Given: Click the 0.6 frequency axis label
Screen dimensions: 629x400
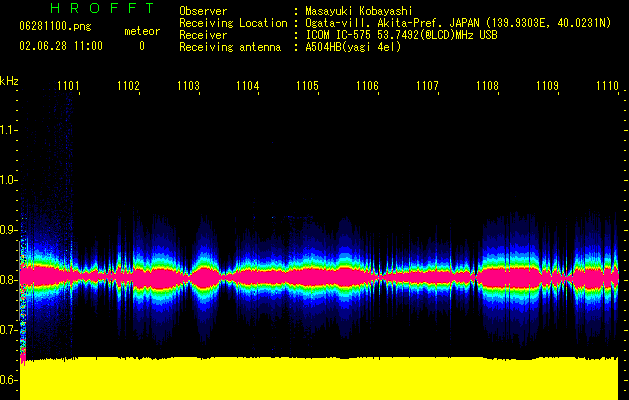Looking at the screenshot, I should tap(8, 380).
